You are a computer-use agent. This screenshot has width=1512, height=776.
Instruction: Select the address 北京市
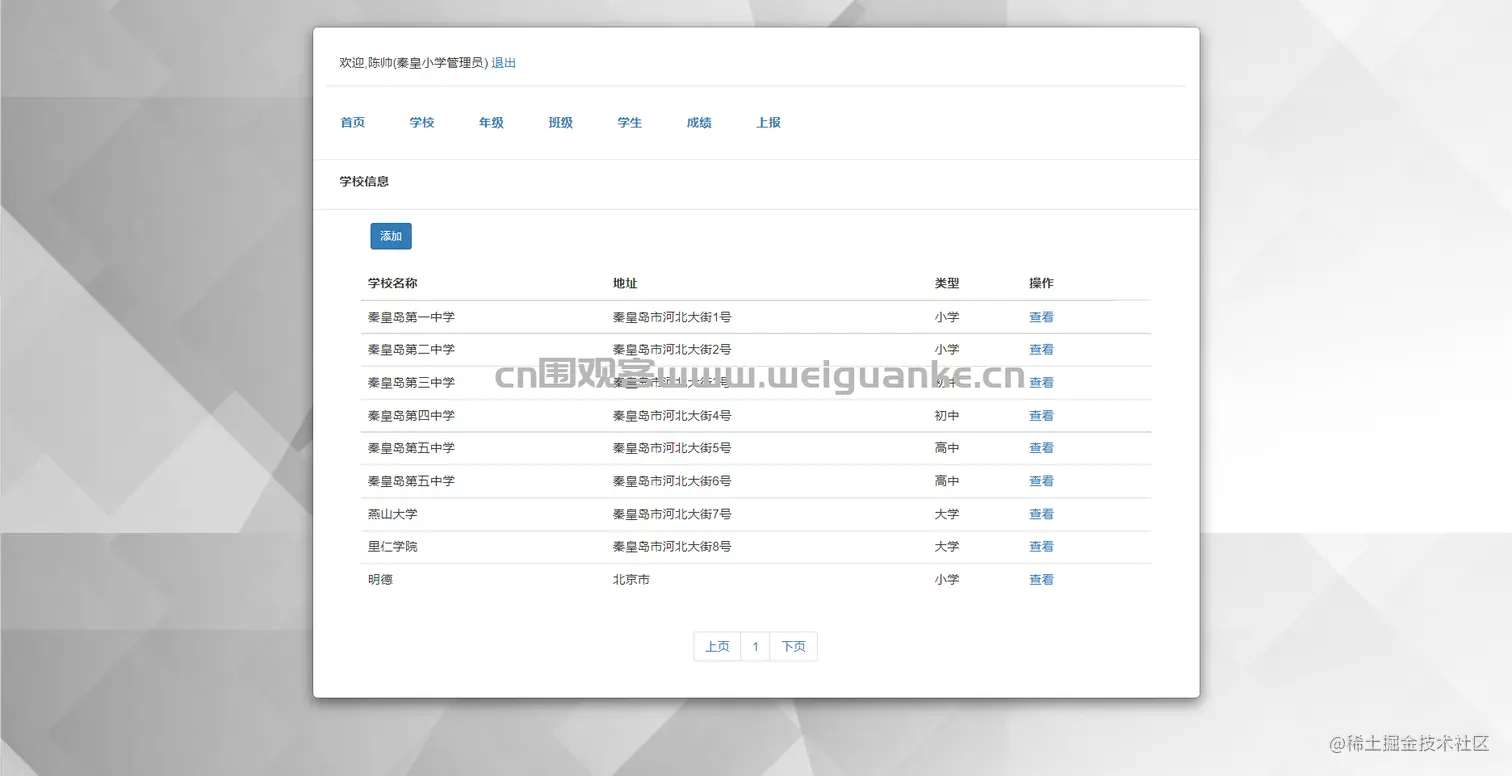click(x=631, y=580)
